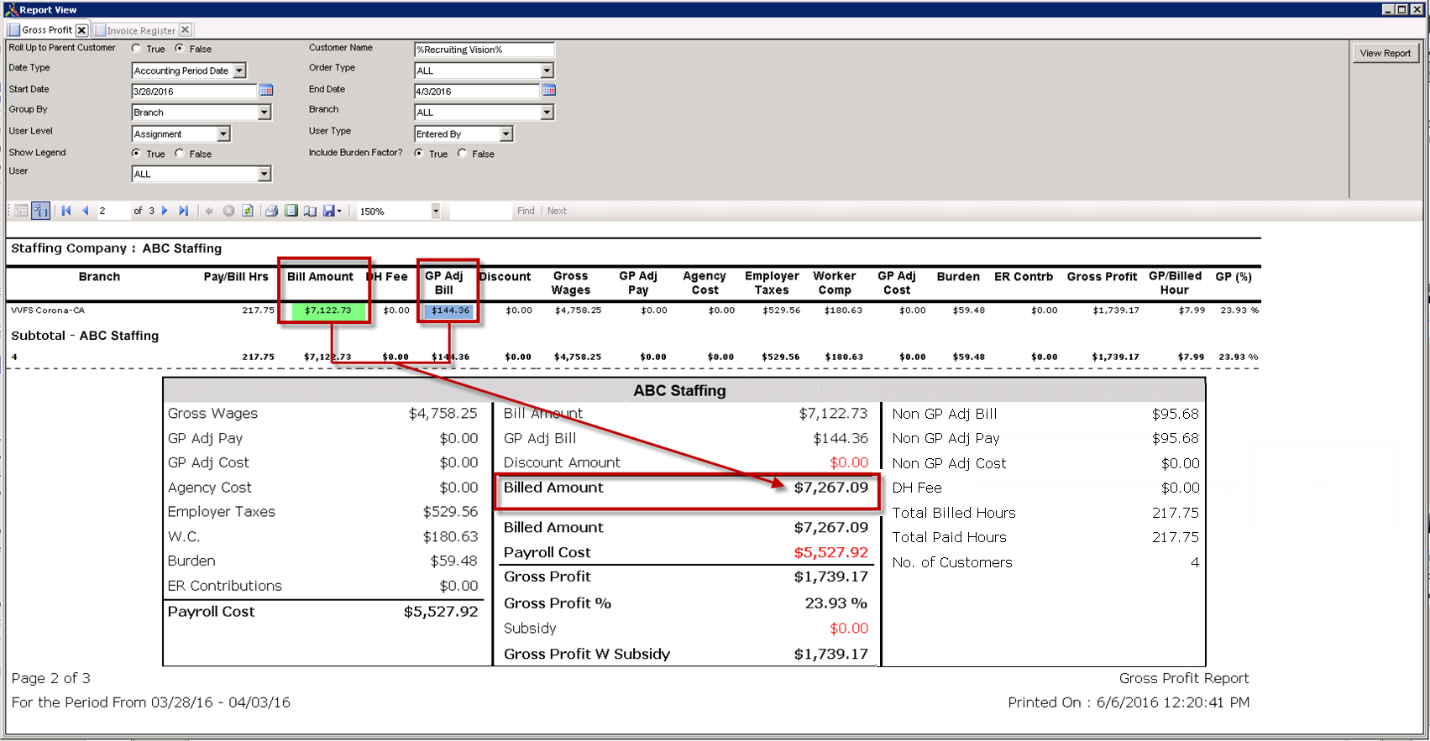Print the report
The height and width of the screenshot is (741, 1430).
pyautogui.click(x=271, y=211)
